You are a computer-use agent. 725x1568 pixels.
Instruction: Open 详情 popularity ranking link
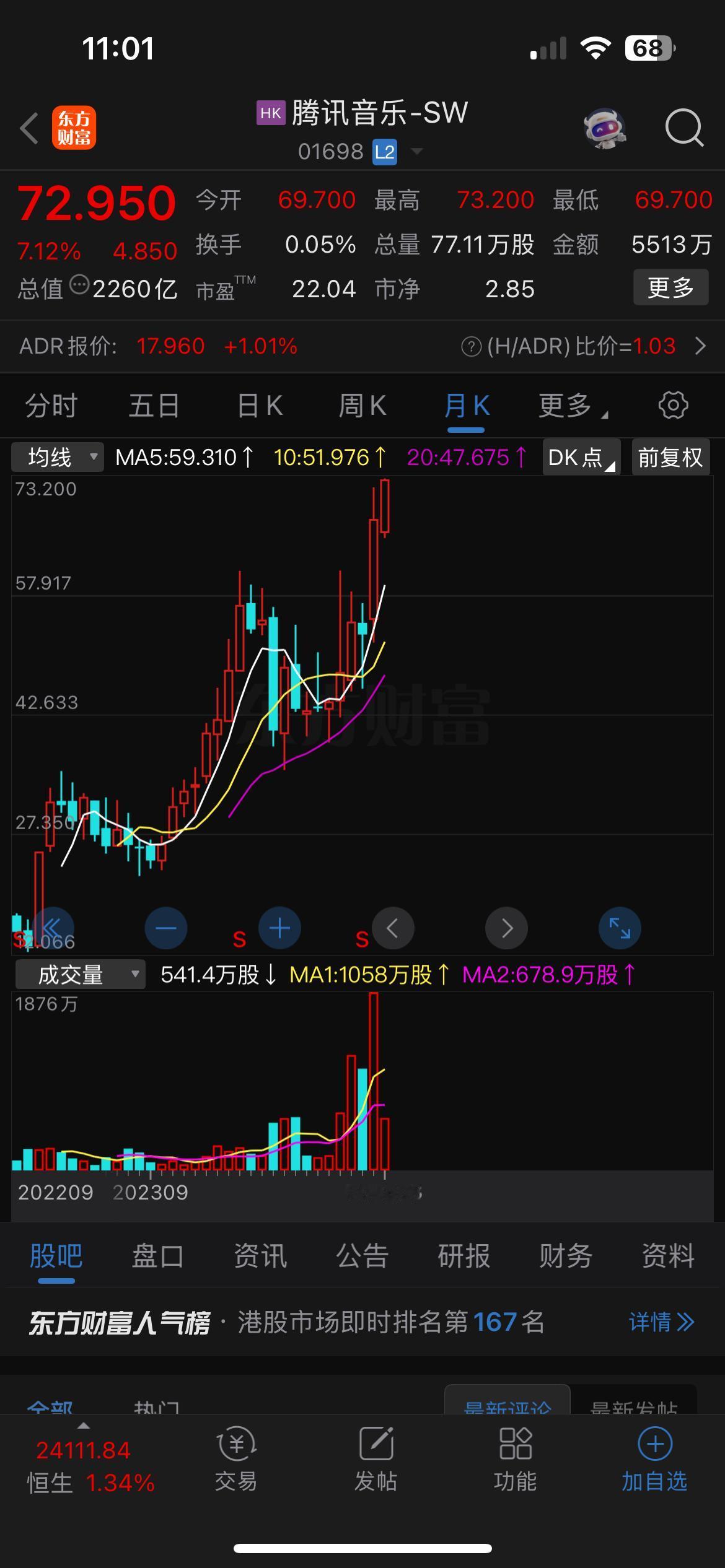(661, 1322)
